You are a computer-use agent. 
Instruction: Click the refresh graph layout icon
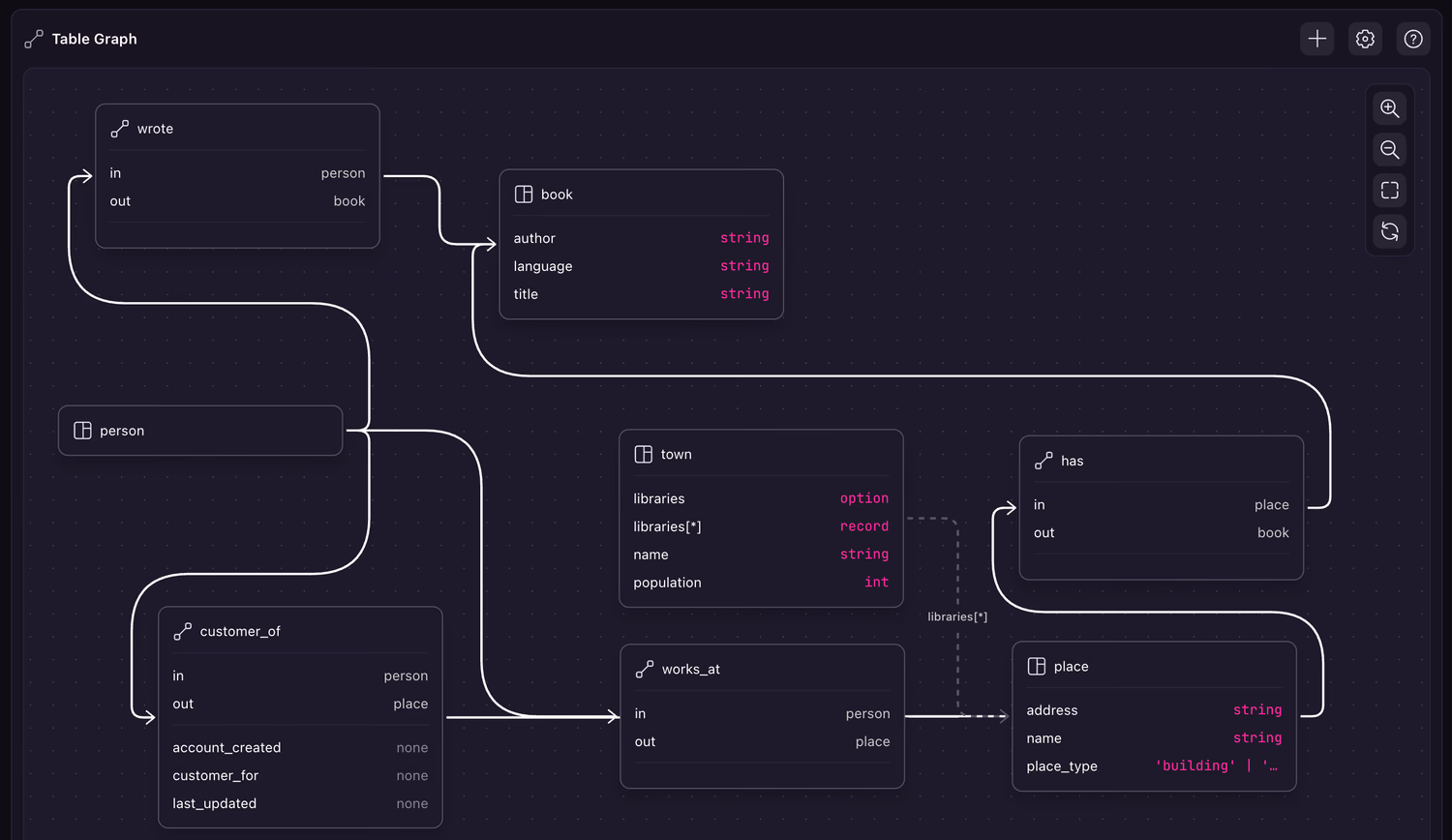click(x=1390, y=231)
